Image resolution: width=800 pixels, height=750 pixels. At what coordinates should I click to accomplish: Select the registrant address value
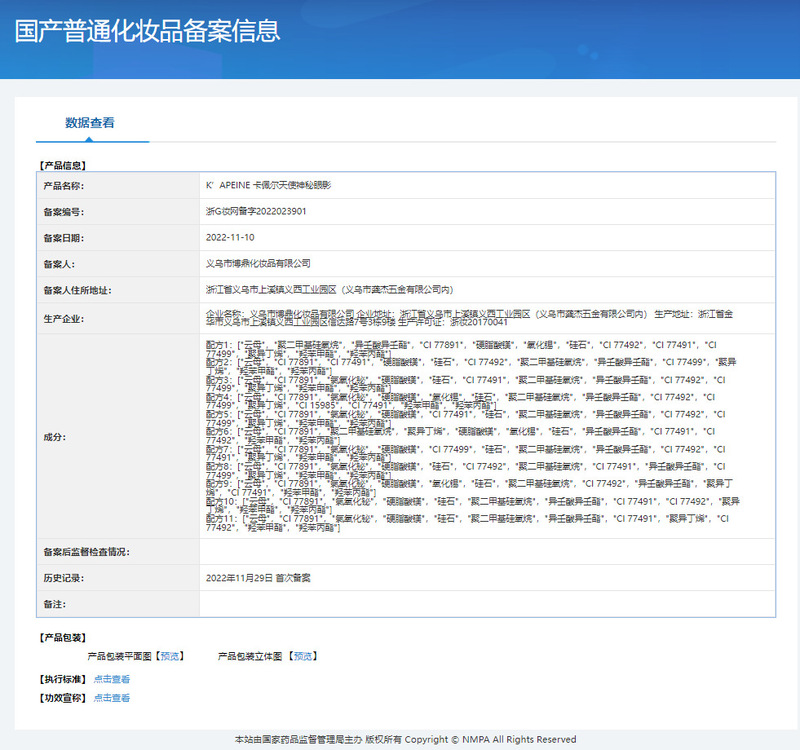point(329,290)
